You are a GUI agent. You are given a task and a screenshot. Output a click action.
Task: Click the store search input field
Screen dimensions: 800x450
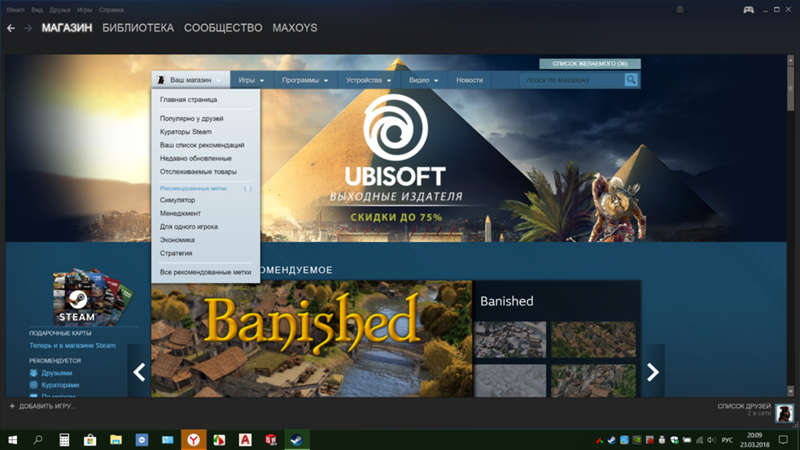click(x=572, y=80)
